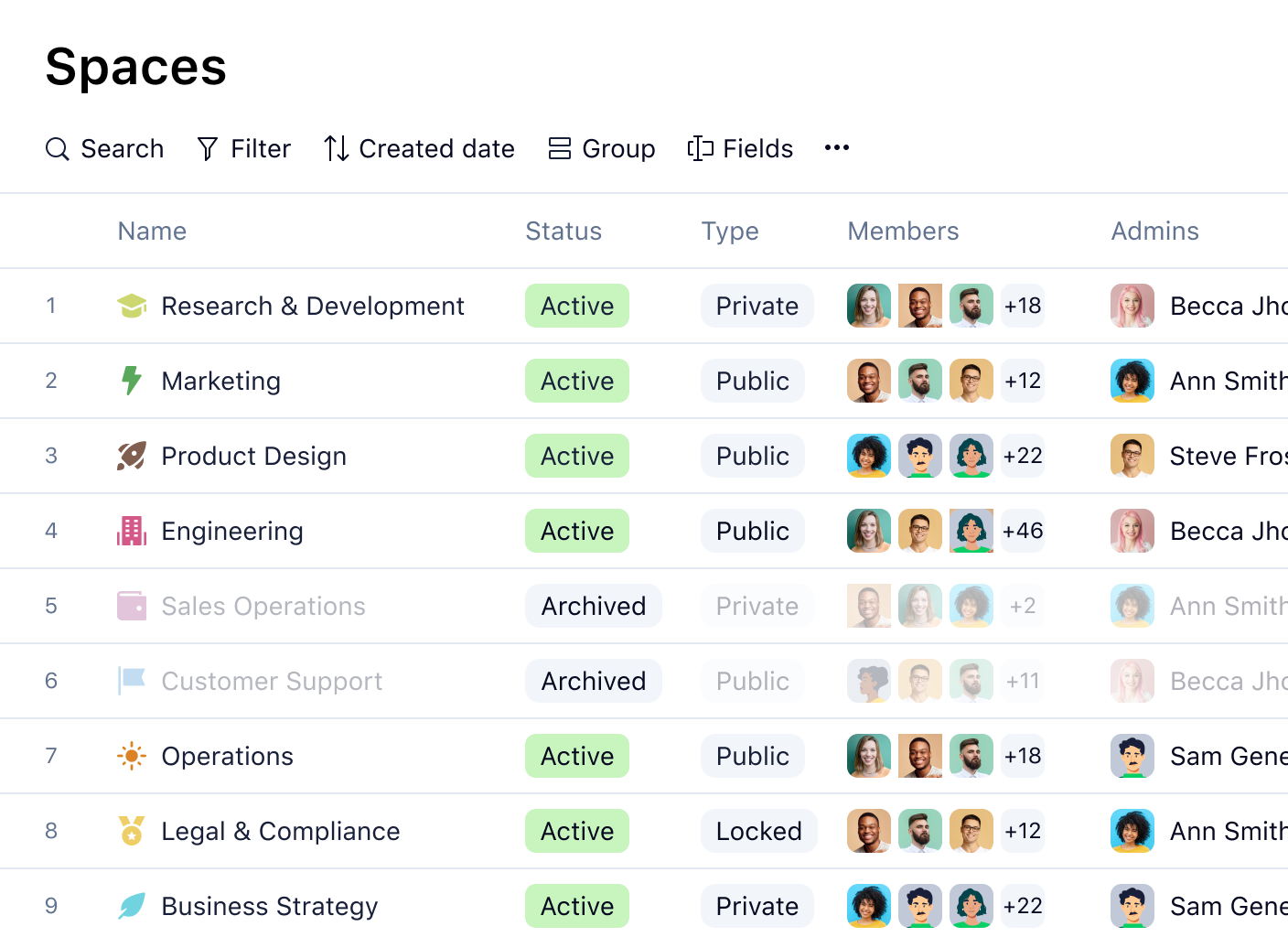Click the Members column header
Screen dimensions: 1288x937
pos(903,231)
